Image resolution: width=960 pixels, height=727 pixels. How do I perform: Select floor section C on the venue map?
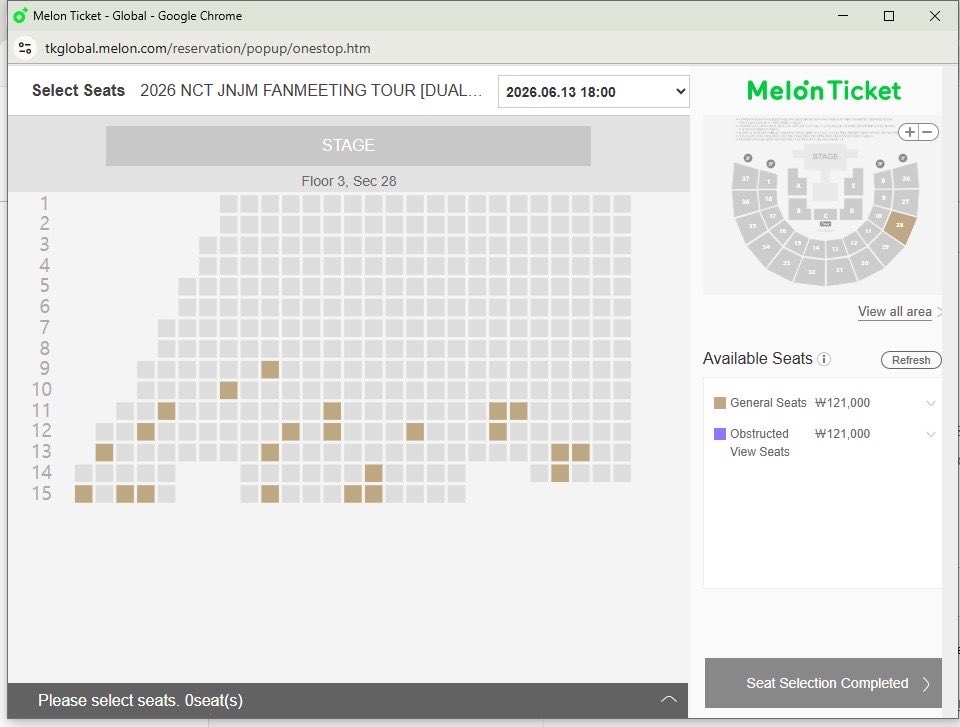[825, 214]
